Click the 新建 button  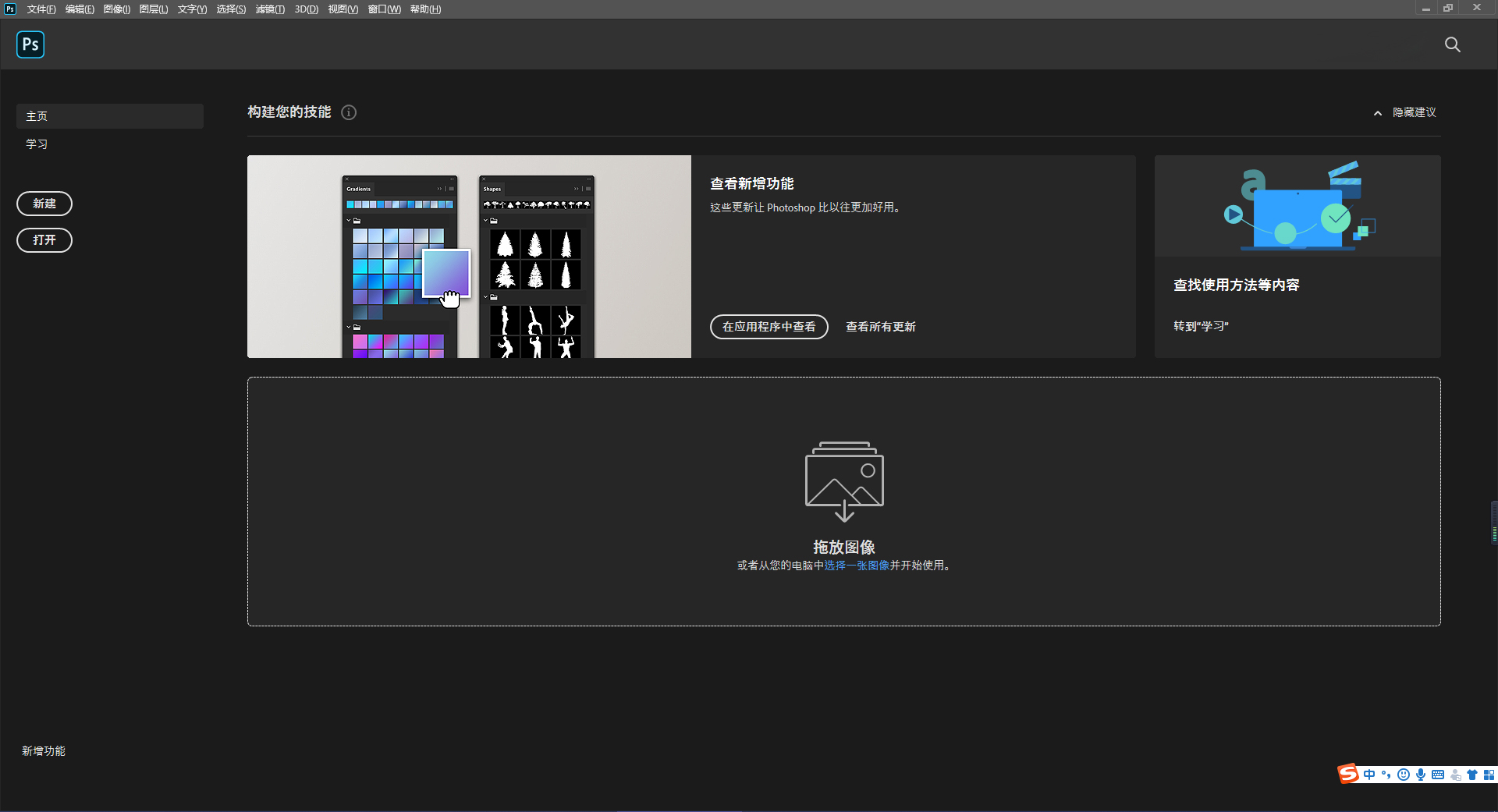44,204
